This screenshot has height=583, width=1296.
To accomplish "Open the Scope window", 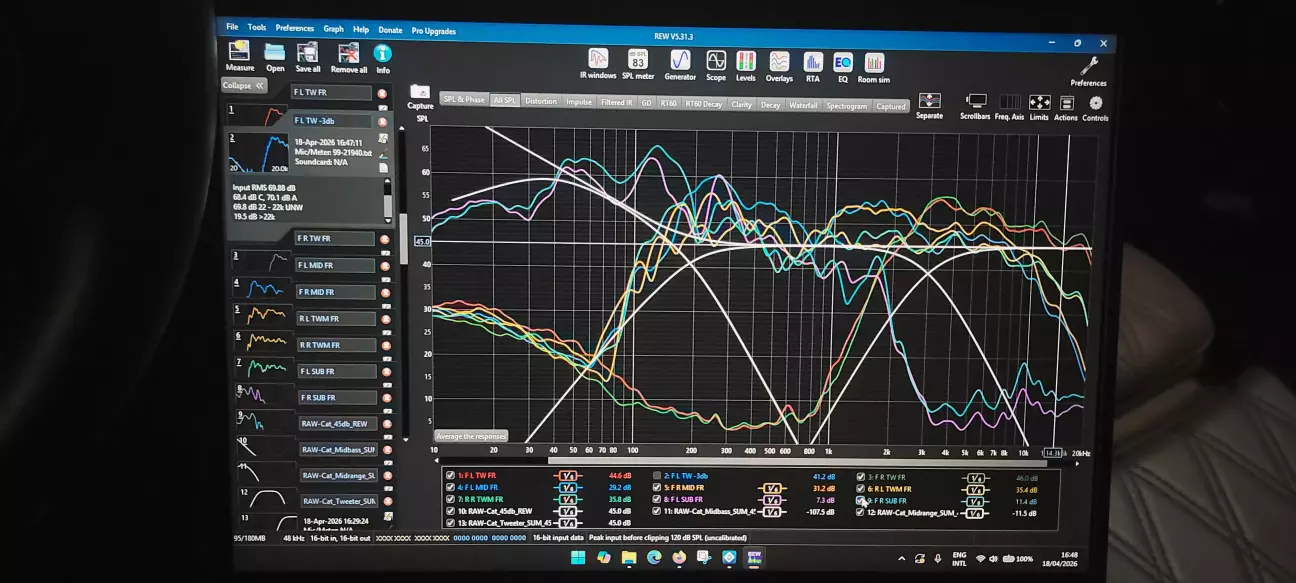I will pyautogui.click(x=716, y=64).
